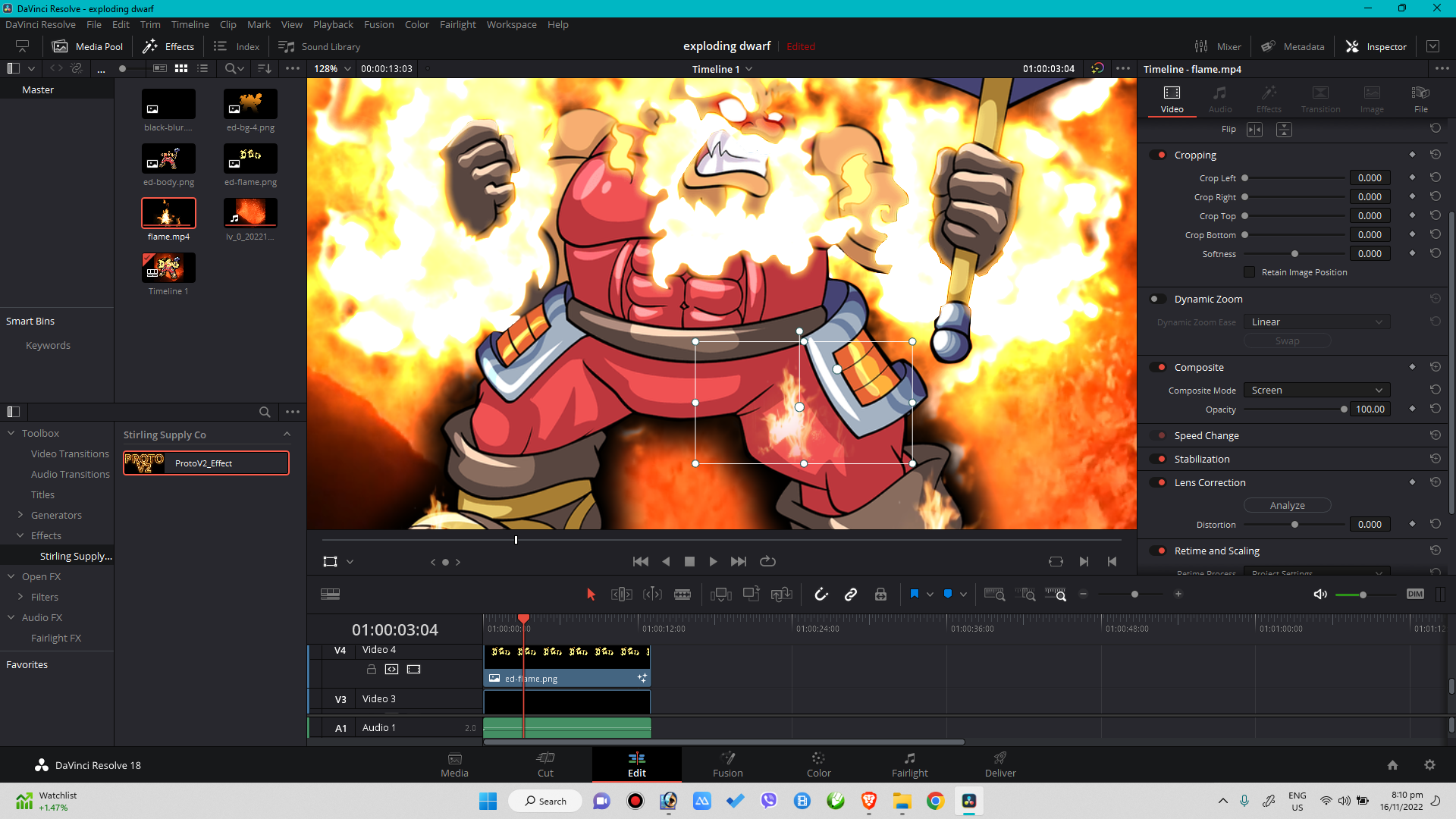Click the Custom Zoom icon
The width and height of the screenshot is (1456, 819).
tap(1056, 595)
